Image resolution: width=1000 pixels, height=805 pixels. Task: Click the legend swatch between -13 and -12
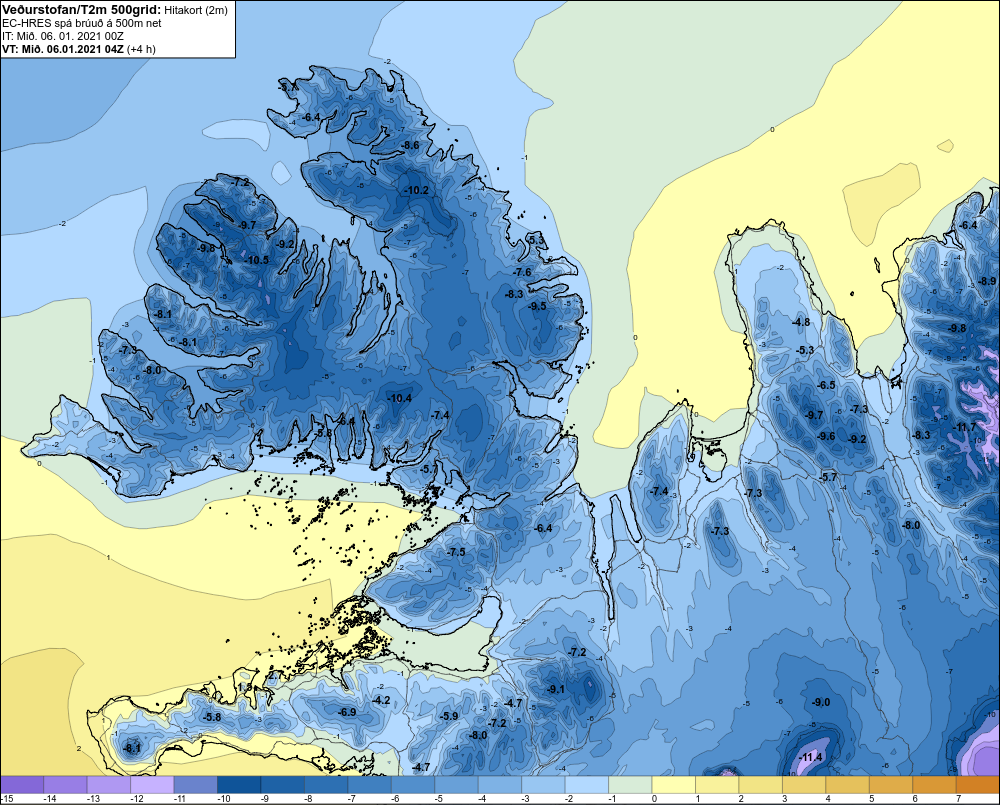pyautogui.click(x=109, y=785)
